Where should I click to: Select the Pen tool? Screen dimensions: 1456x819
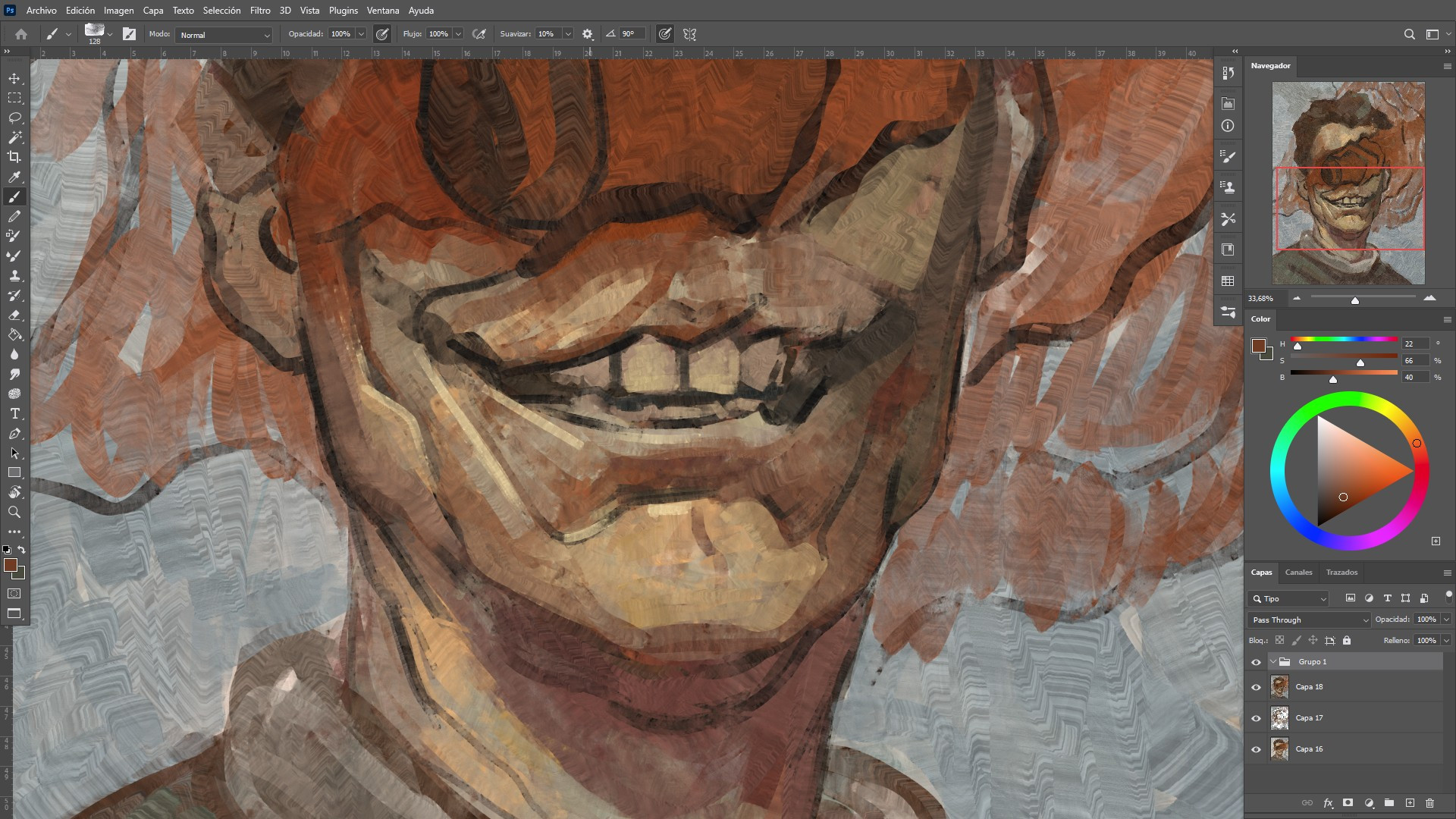pyautogui.click(x=14, y=433)
